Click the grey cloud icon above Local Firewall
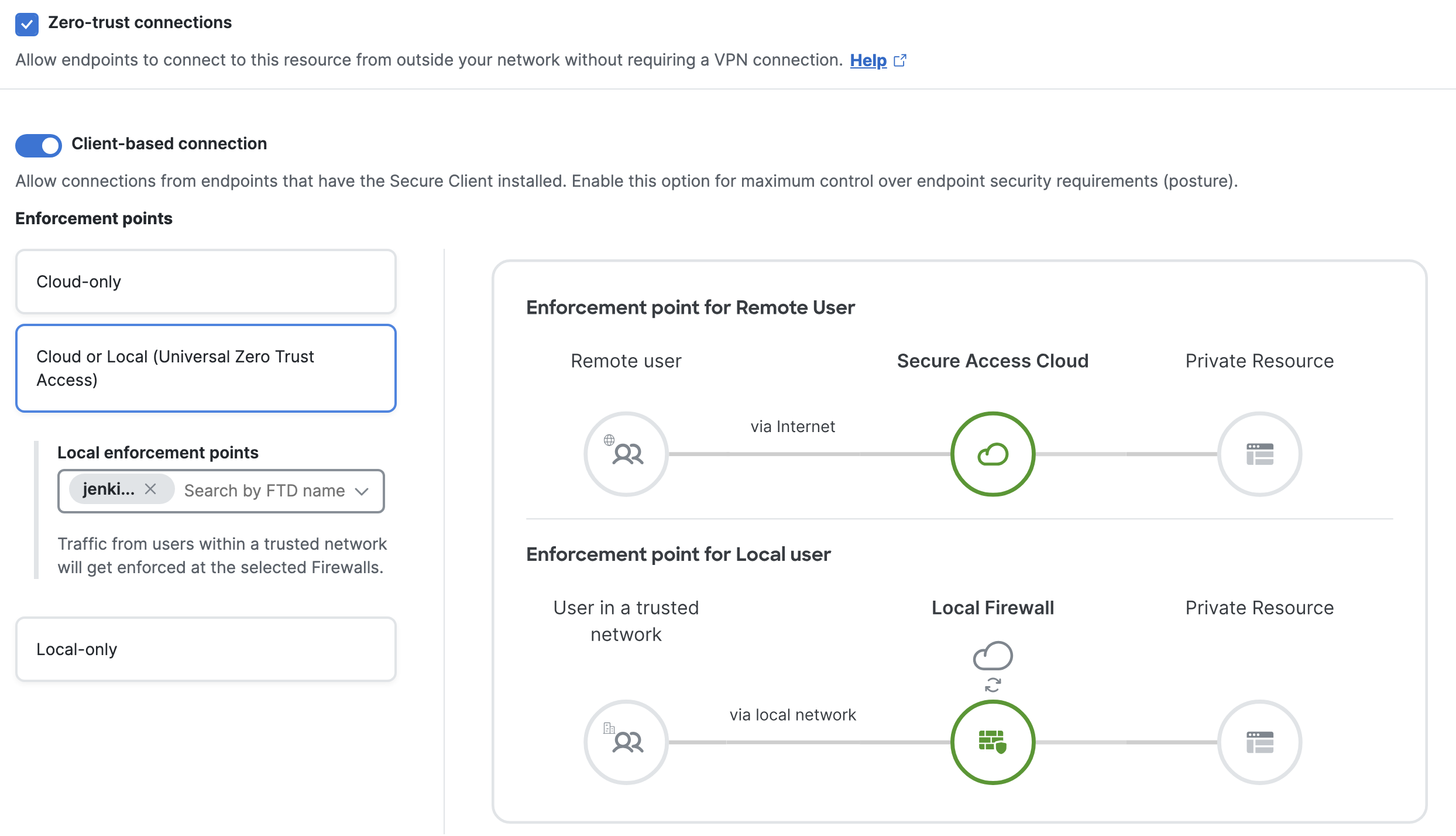This screenshot has width=1456, height=836. tap(993, 656)
